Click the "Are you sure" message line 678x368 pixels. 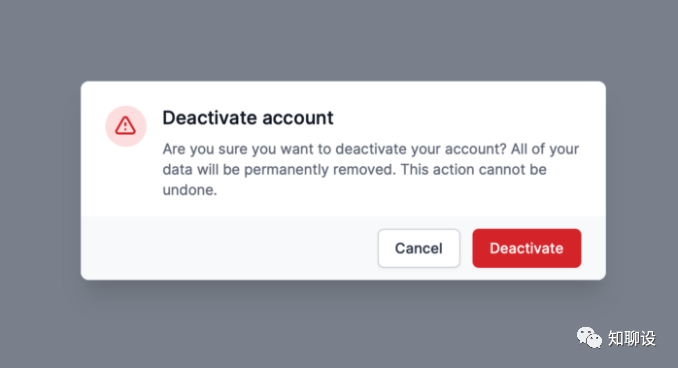point(371,149)
